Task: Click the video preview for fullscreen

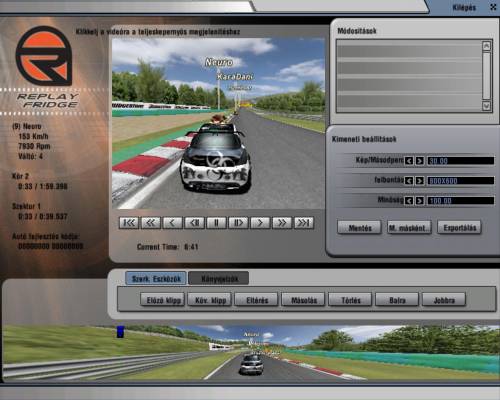Action: click(x=218, y=123)
